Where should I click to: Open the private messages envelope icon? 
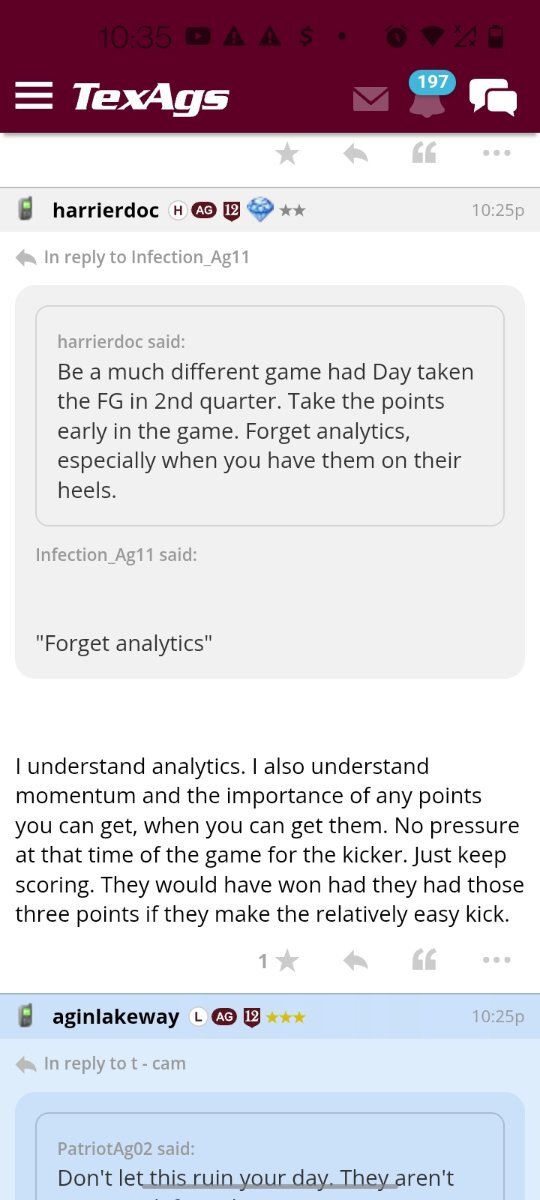pyautogui.click(x=371, y=98)
